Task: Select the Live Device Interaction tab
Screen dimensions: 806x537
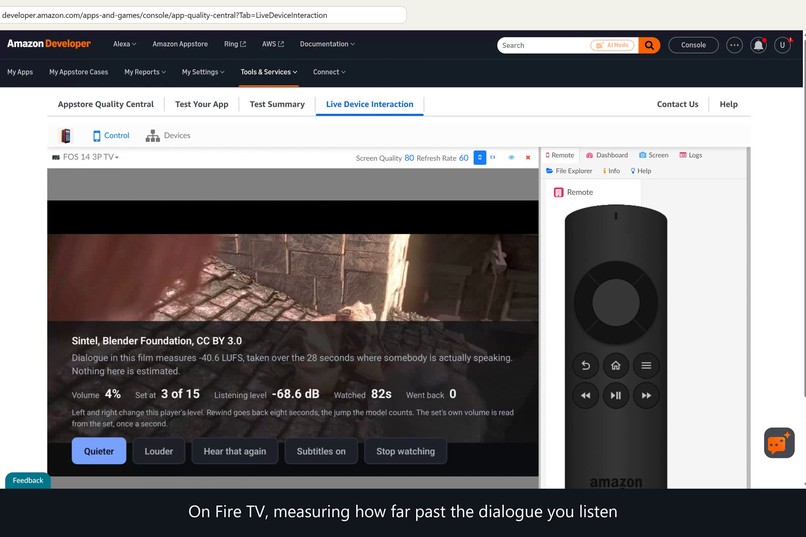Action: click(370, 104)
